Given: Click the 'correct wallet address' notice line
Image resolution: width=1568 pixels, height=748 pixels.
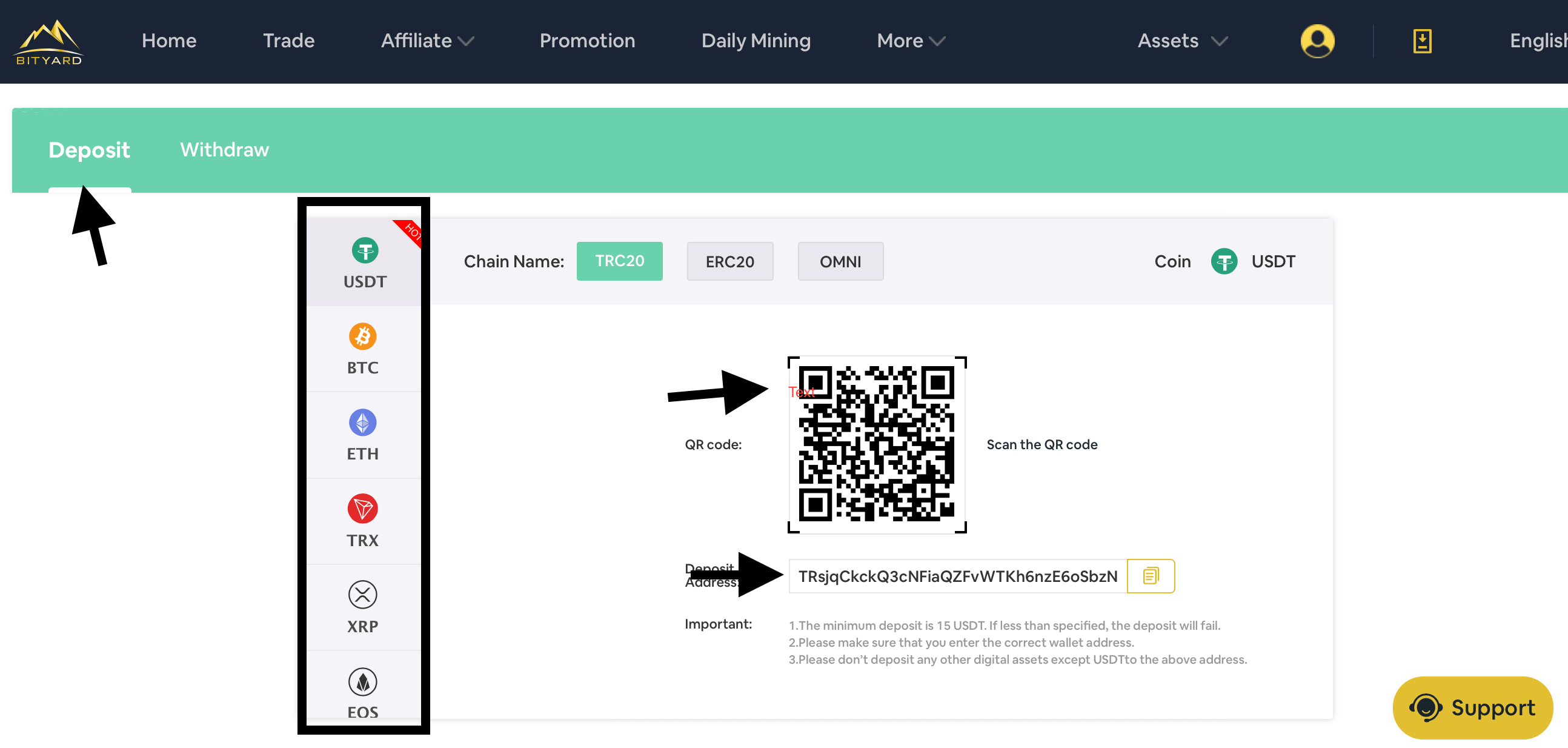Looking at the screenshot, I should 961,643.
